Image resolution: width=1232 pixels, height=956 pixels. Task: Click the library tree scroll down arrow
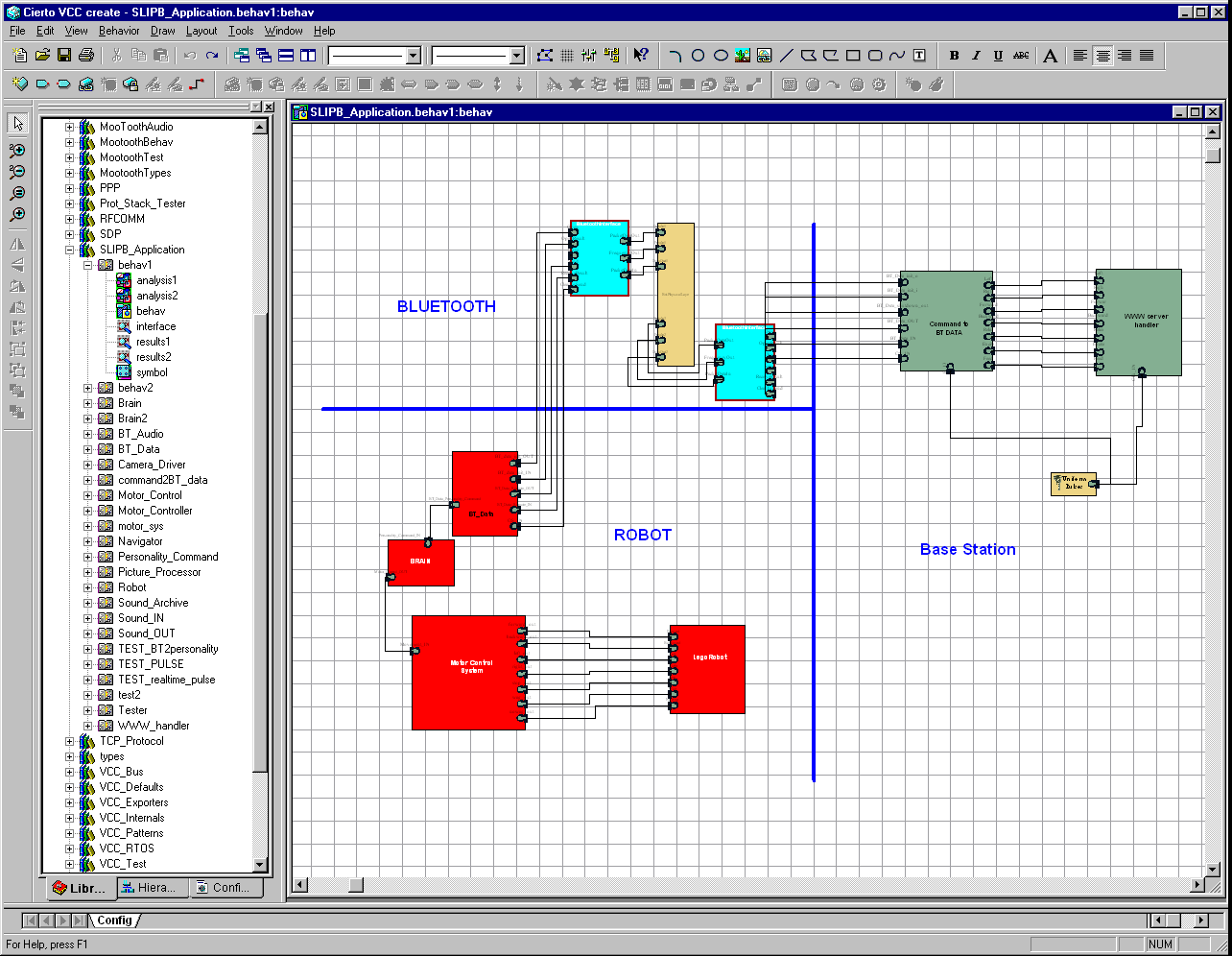coord(260,864)
